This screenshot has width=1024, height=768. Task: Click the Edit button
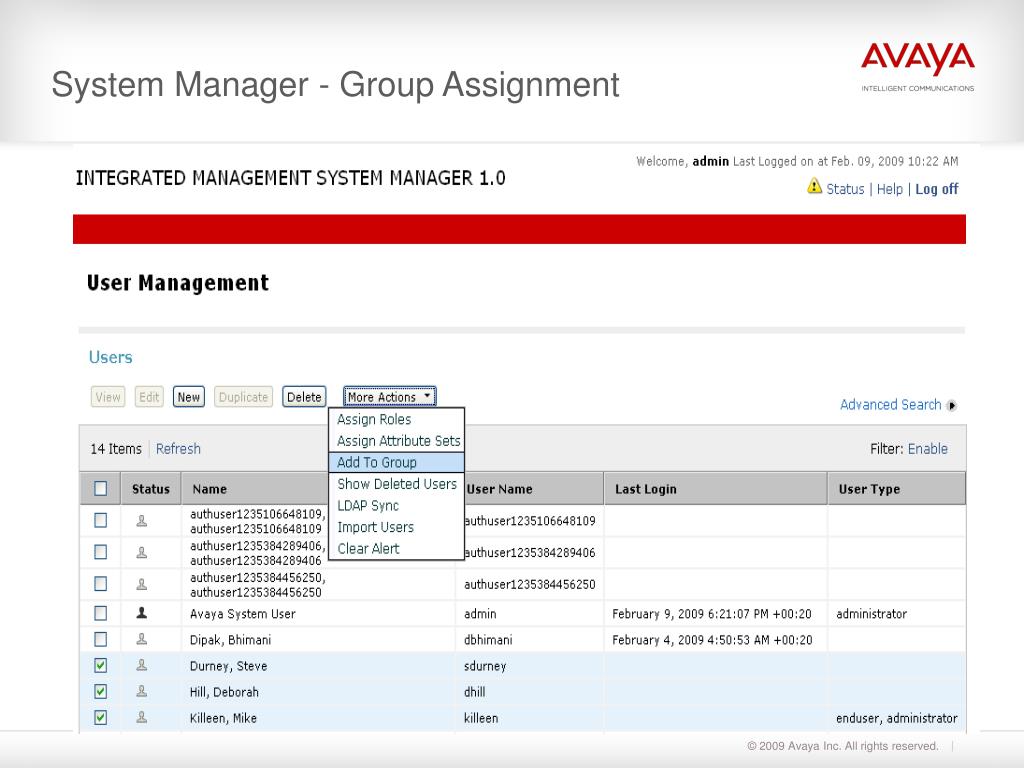pyautogui.click(x=149, y=397)
